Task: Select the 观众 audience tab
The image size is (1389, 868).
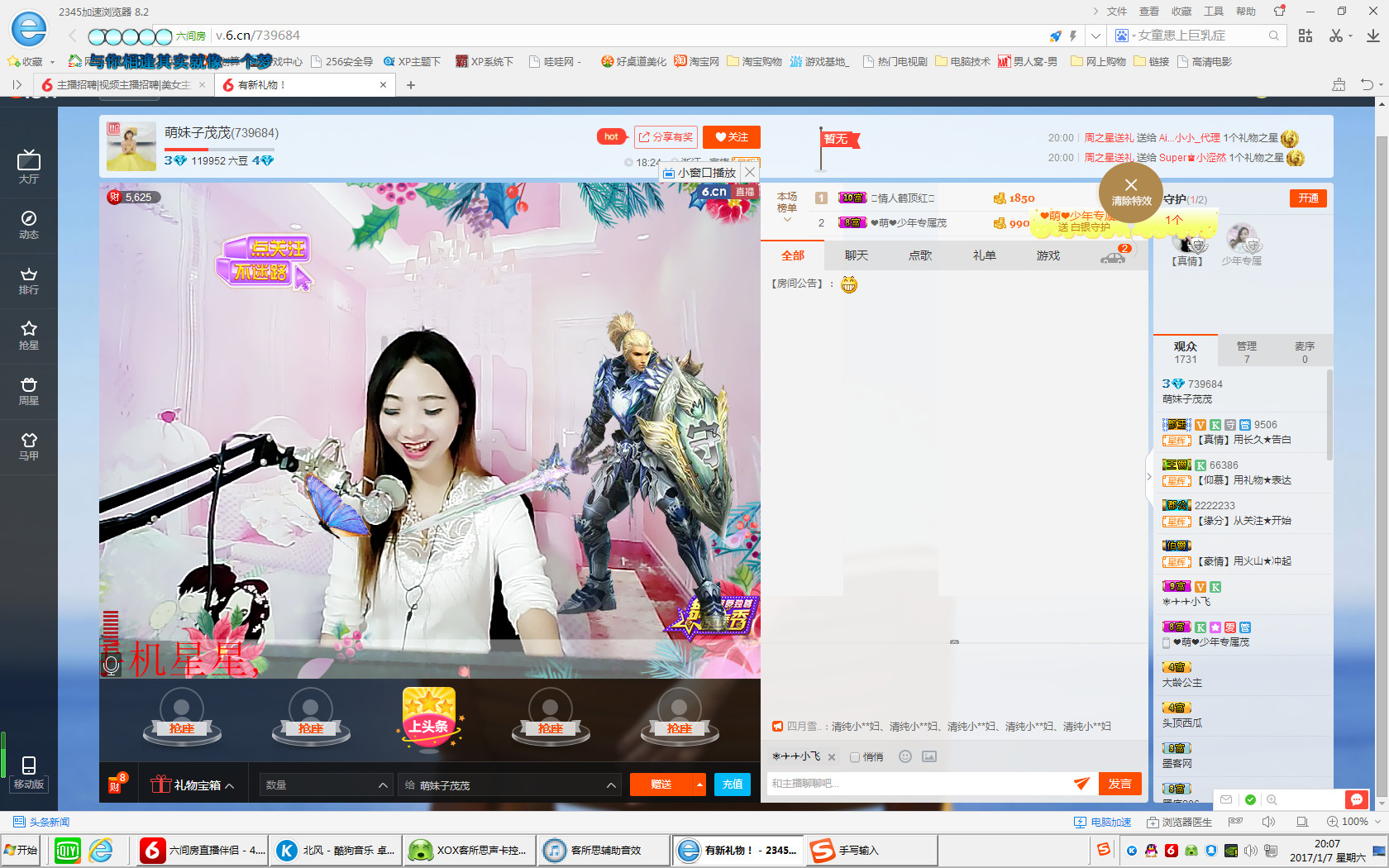Action: pos(1186,351)
